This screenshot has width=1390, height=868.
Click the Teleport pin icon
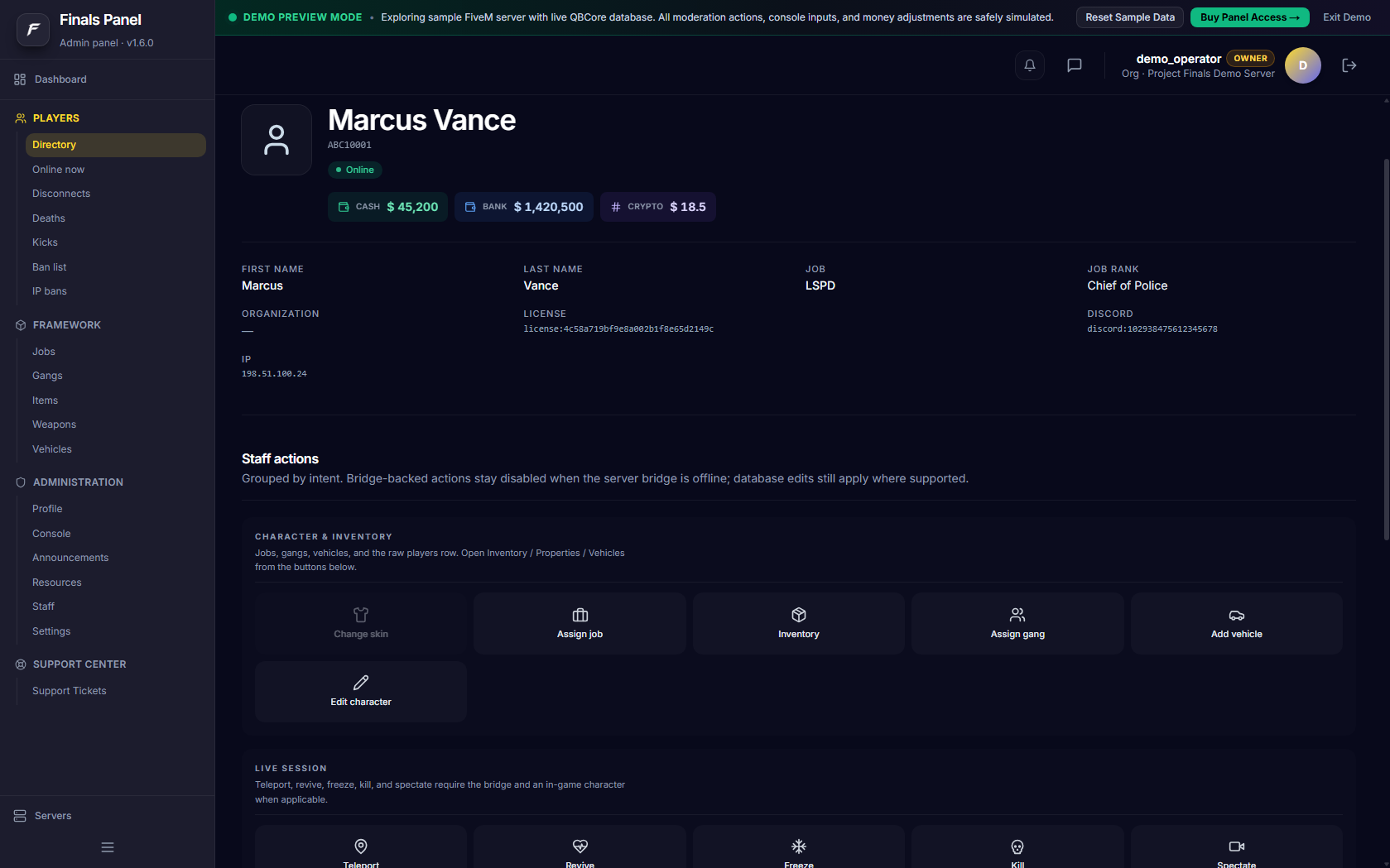tap(361, 846)
